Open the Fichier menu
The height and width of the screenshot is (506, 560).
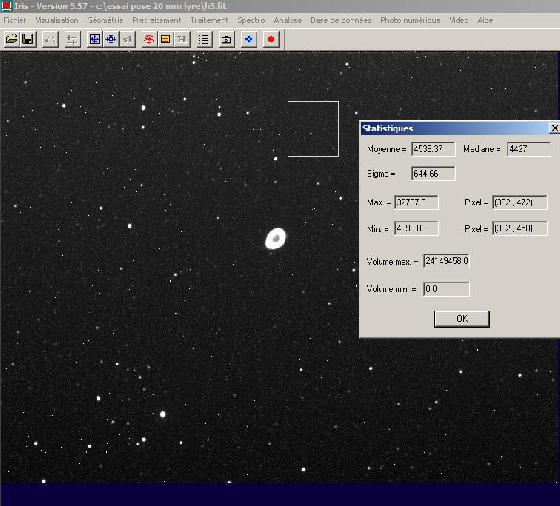(15, 20)
